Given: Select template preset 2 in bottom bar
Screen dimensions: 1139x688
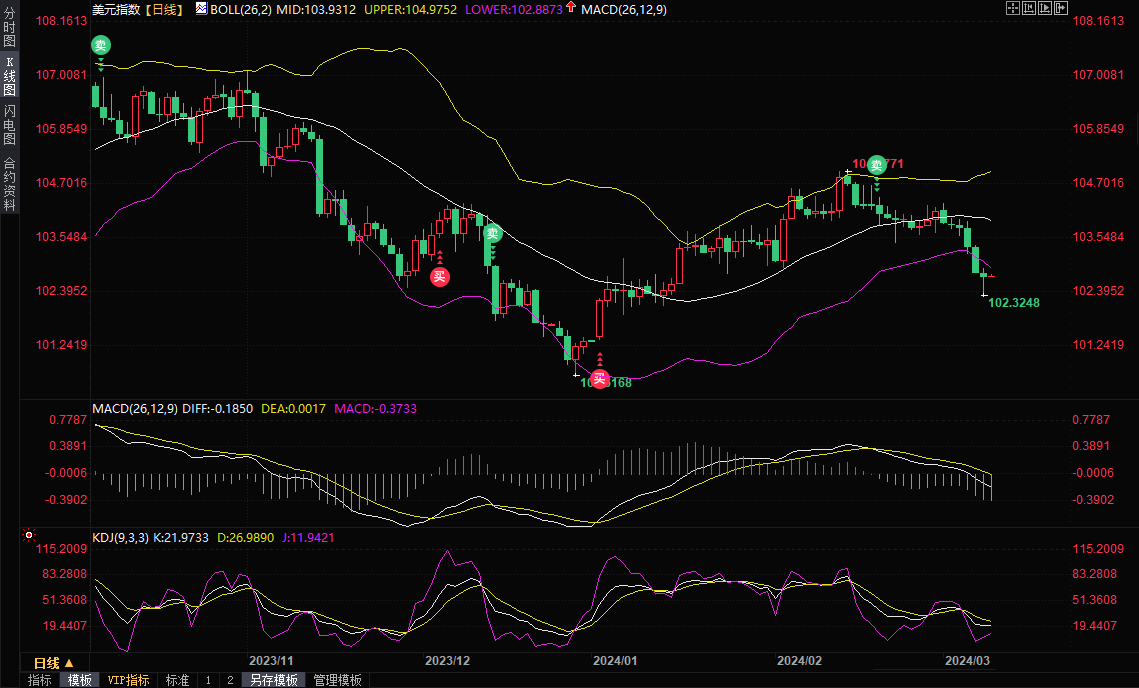Looking at the screenshot, I should pos(229,680).
